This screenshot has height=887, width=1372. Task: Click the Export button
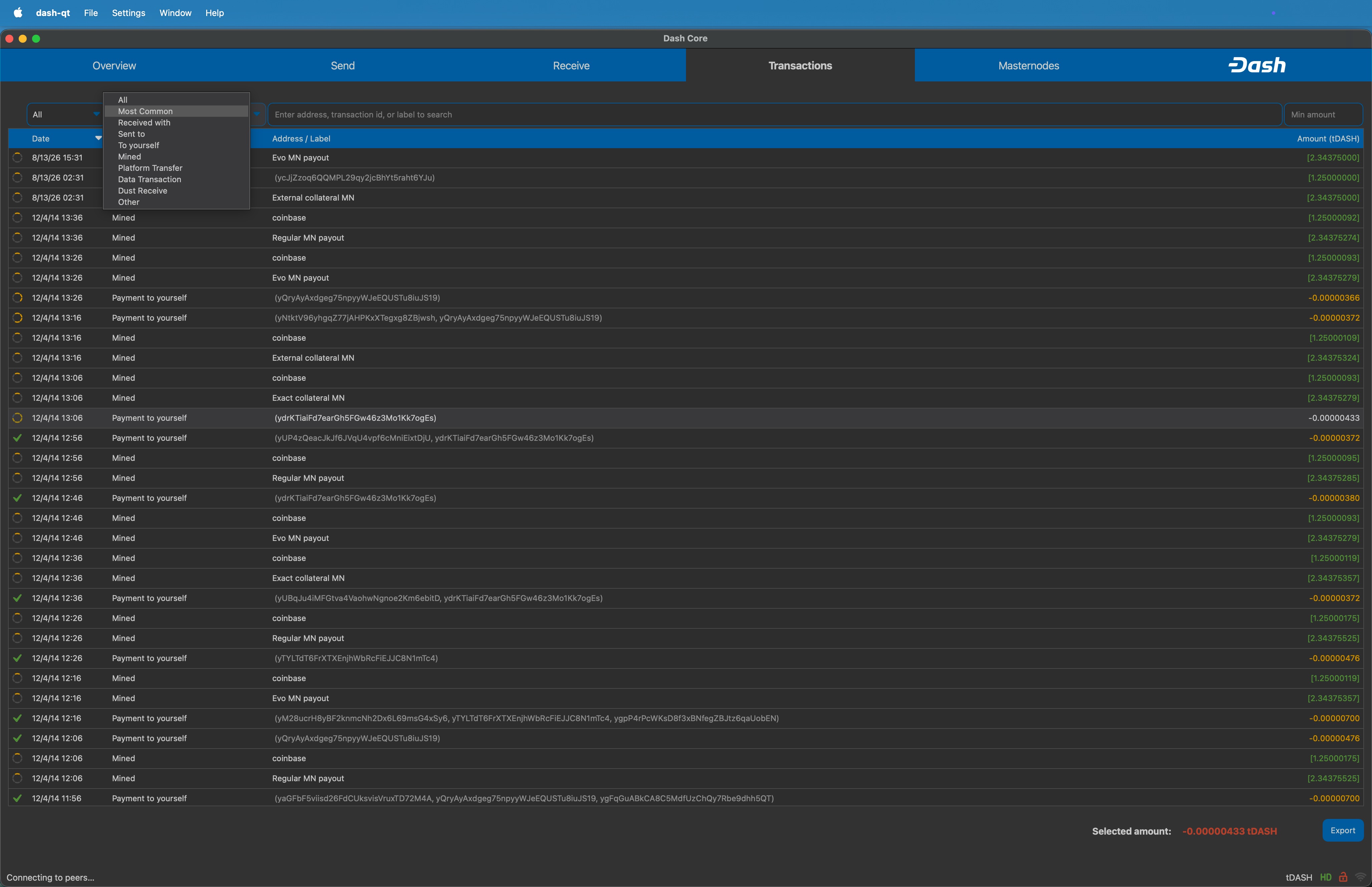coord(1343,830)
